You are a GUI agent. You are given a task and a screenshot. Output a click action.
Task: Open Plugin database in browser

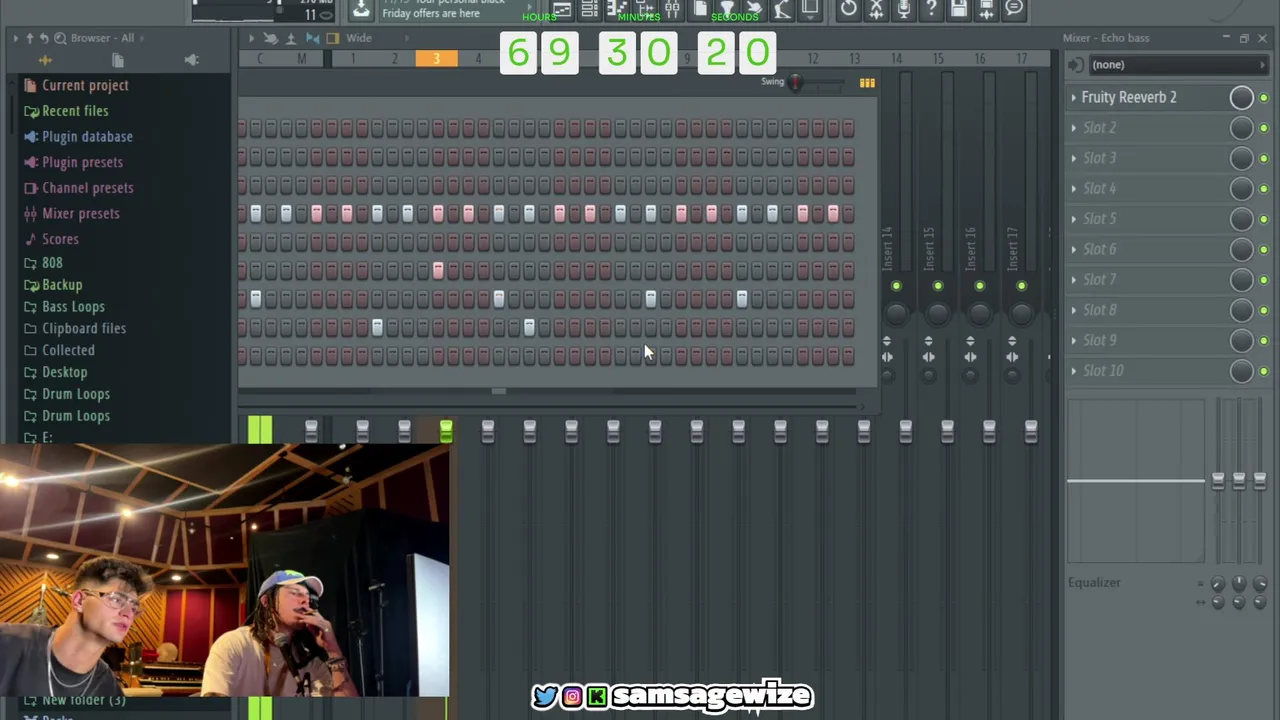coord(87,136)
